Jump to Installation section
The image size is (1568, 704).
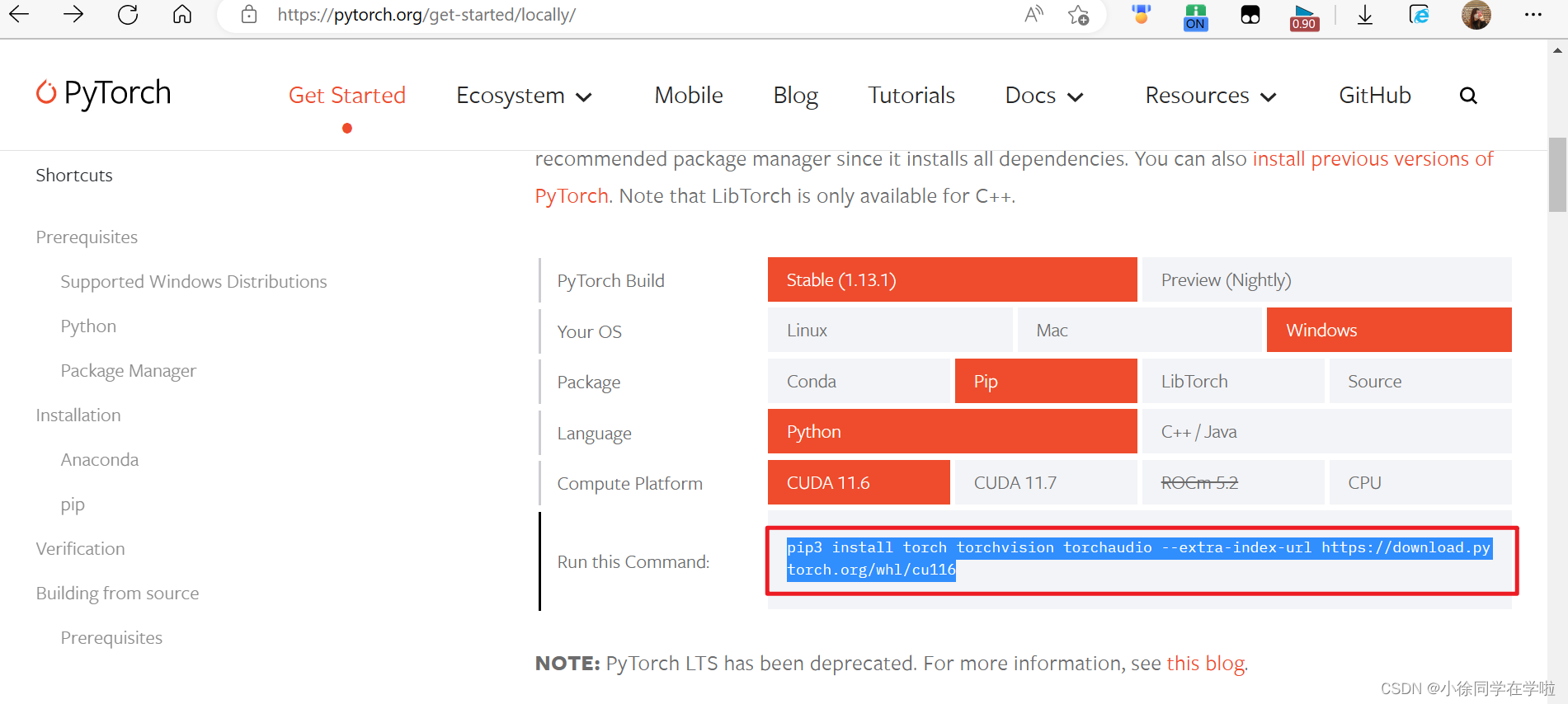(78, 415)
